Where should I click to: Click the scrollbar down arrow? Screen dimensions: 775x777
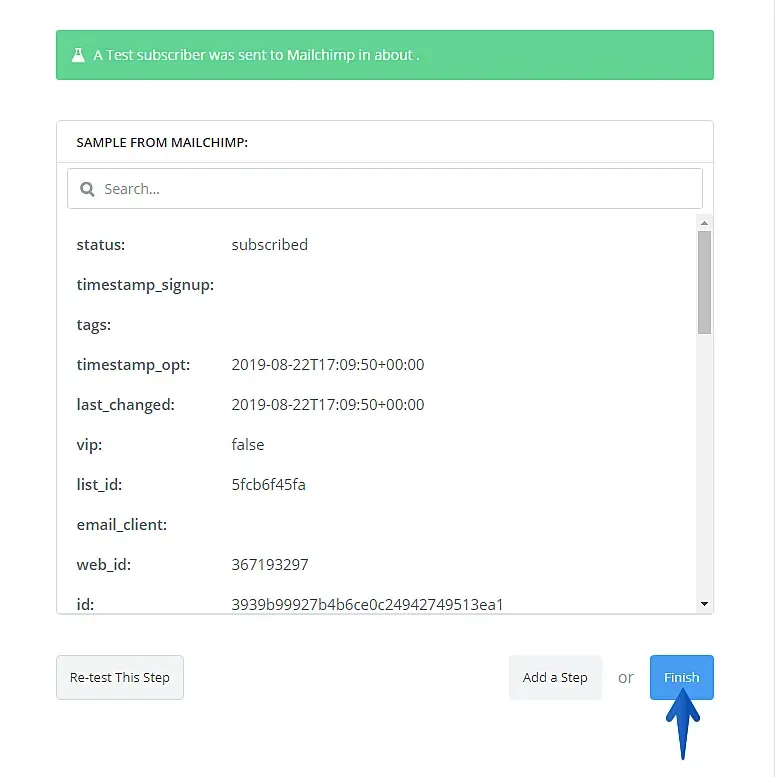(x=704, y=604)
